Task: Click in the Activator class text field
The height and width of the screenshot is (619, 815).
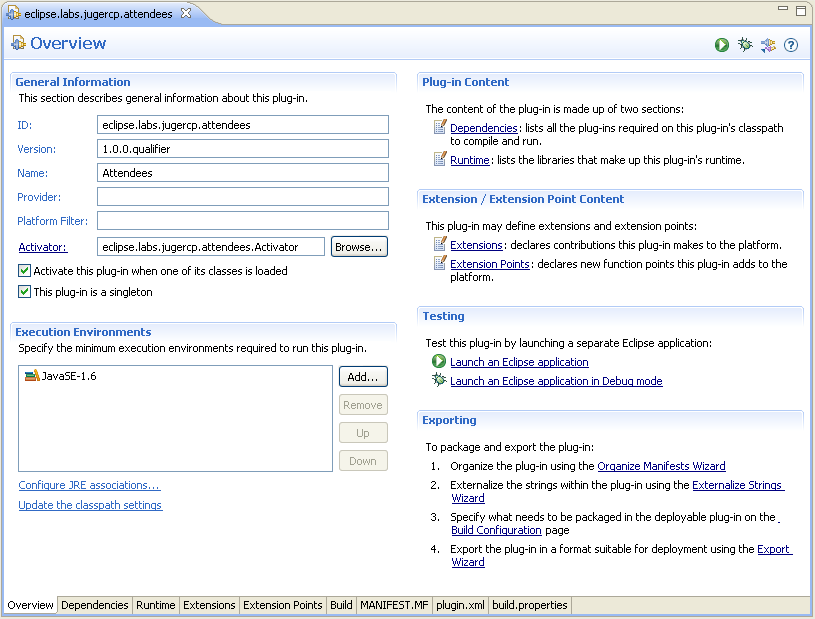Action: point(211,247)
